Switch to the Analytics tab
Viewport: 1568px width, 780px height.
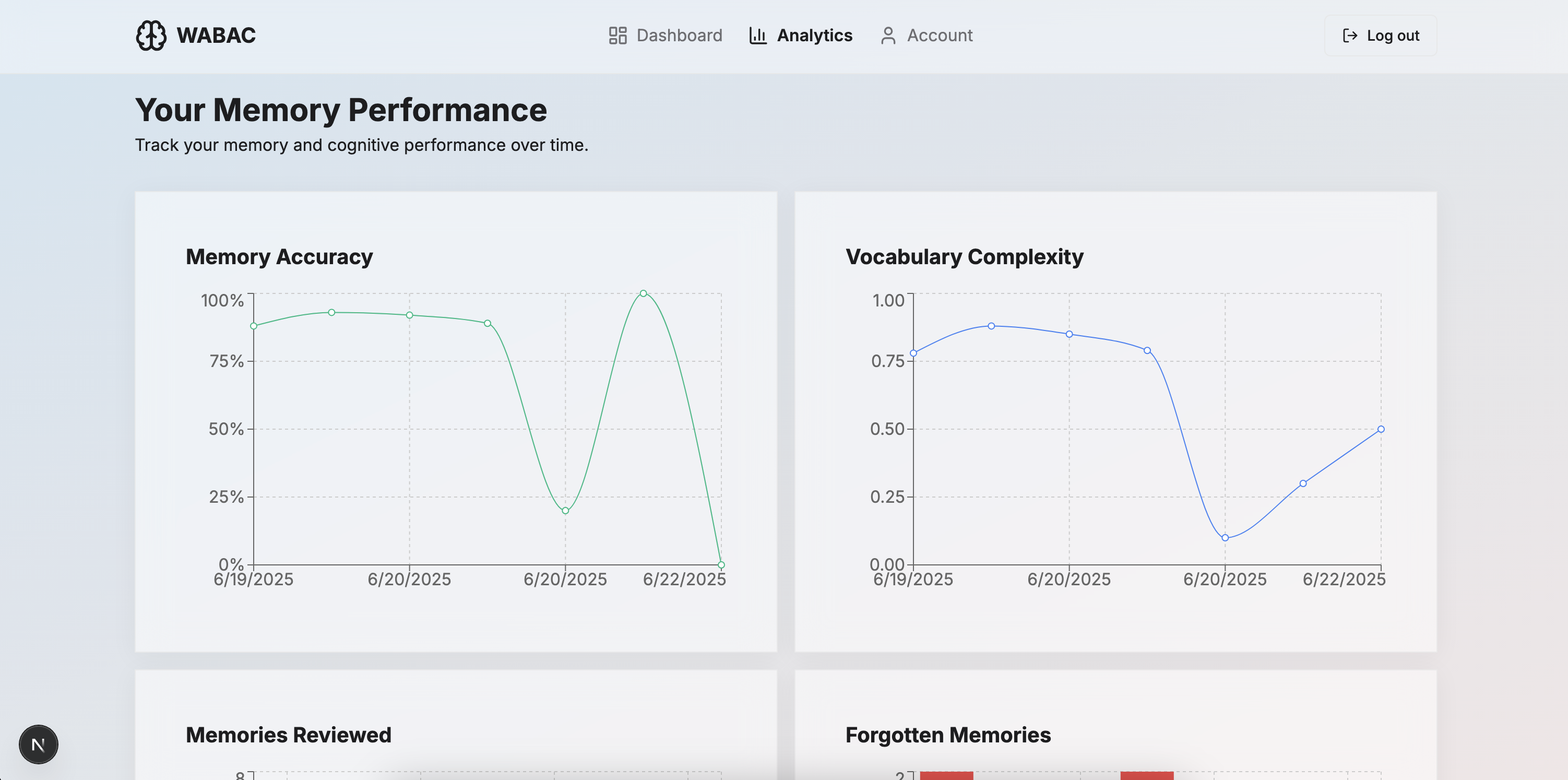(x=814, y=36)
